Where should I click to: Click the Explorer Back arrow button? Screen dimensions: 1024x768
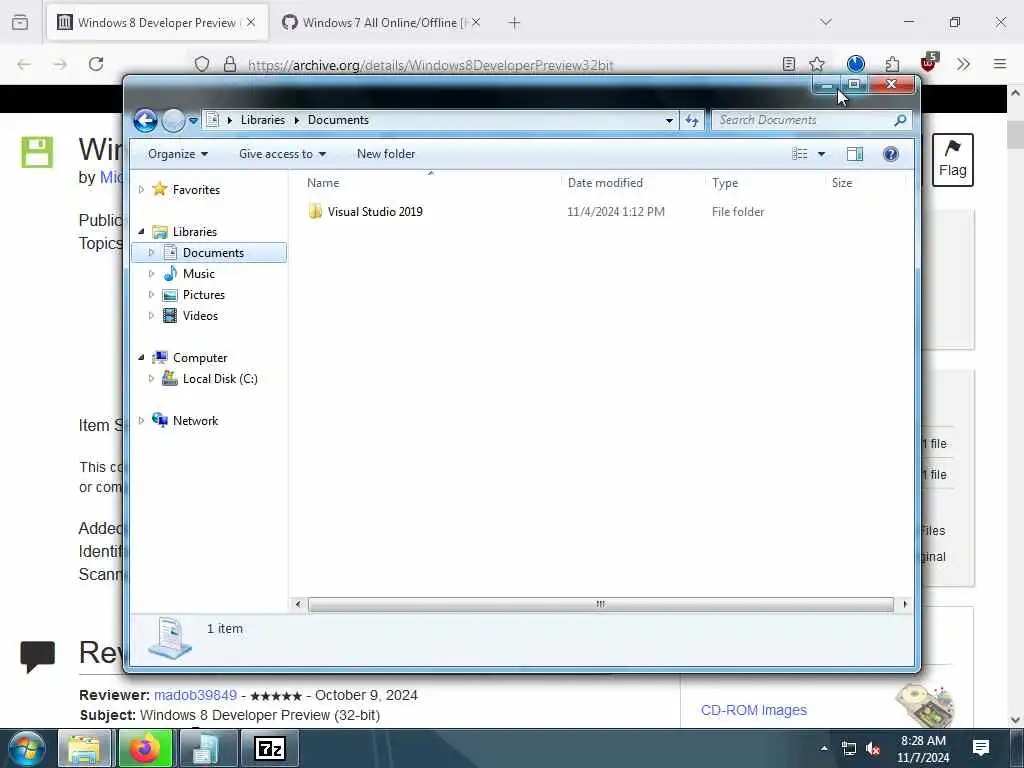click(x=145, y=120)
